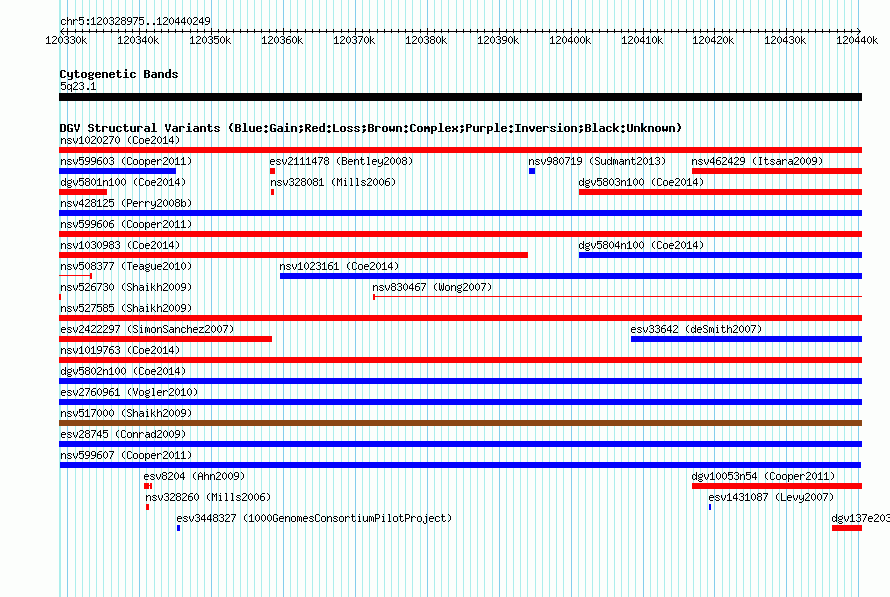This screenshot has height=597, width=890.
Task: Click esv3448327 (1000GenomesConsortiumPilotProject) label
Action: (x=314, y=518)
